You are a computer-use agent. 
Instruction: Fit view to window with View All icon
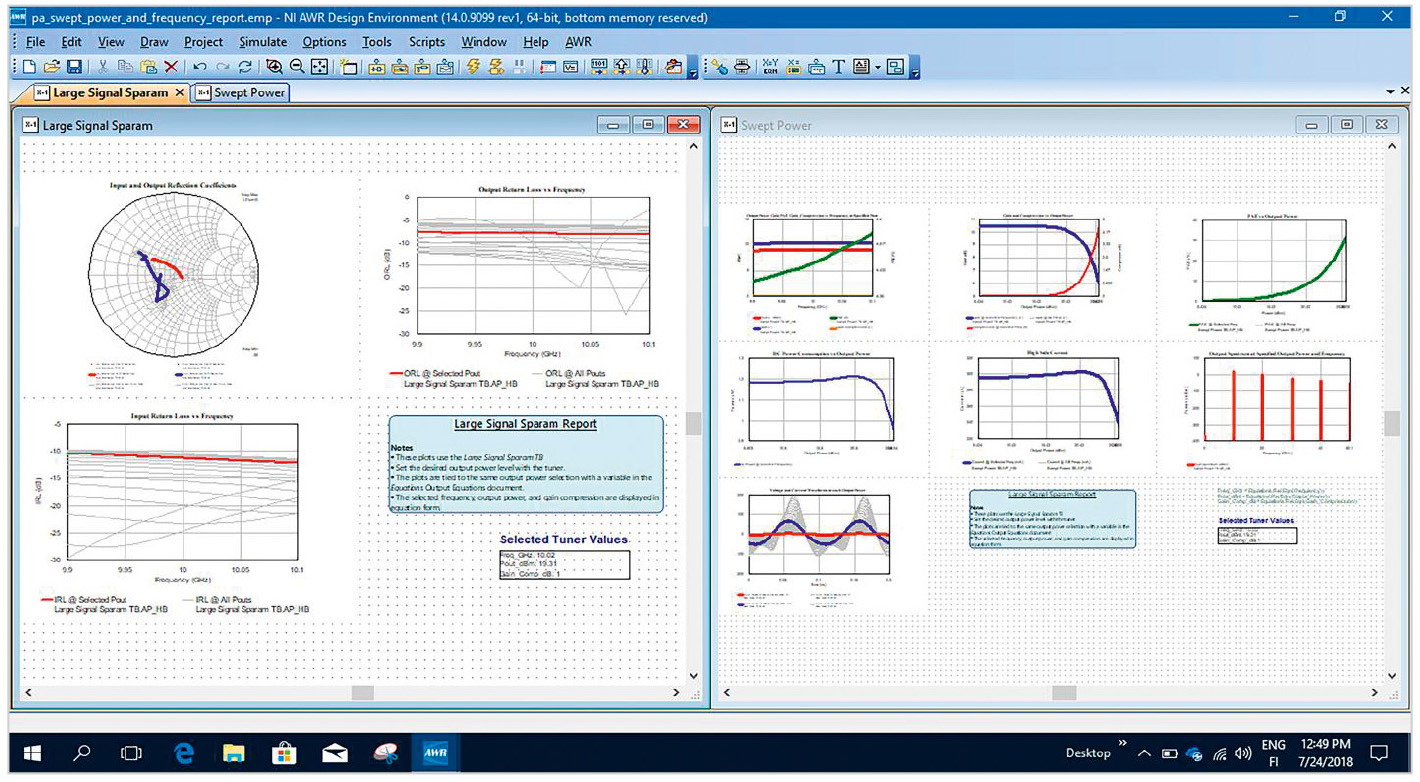[320, 67]
